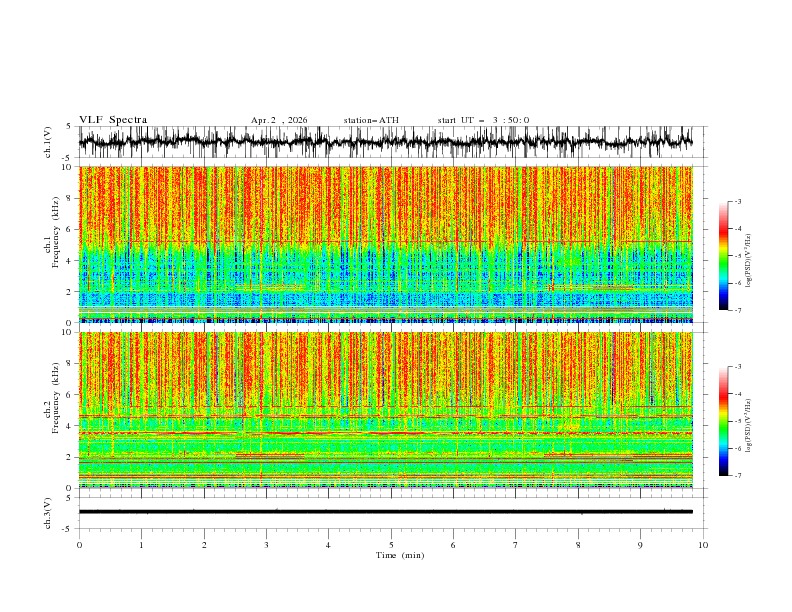Click time axis tick label '3'
792x612 pixels.
pyautogui.click(x=266, y=545)
